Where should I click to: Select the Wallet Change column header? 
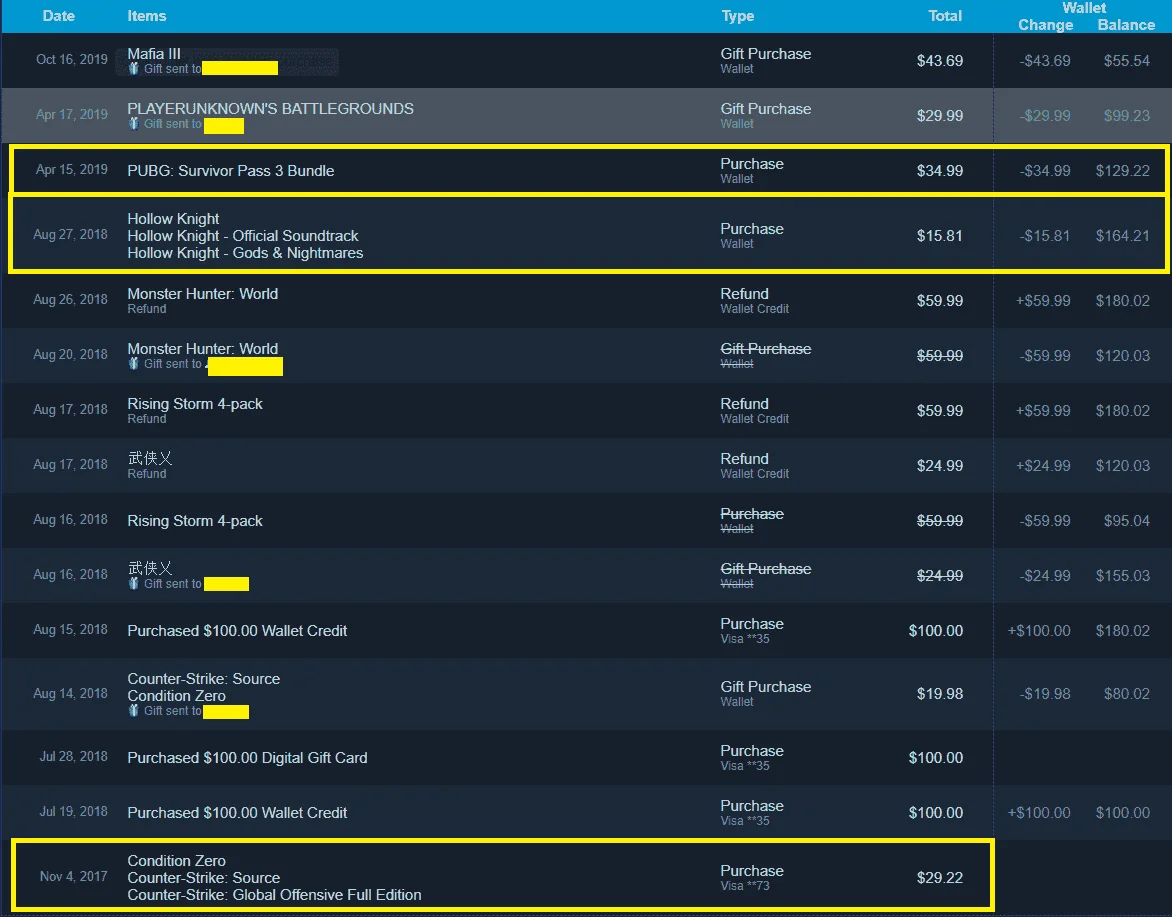[x=1046, y=25]
